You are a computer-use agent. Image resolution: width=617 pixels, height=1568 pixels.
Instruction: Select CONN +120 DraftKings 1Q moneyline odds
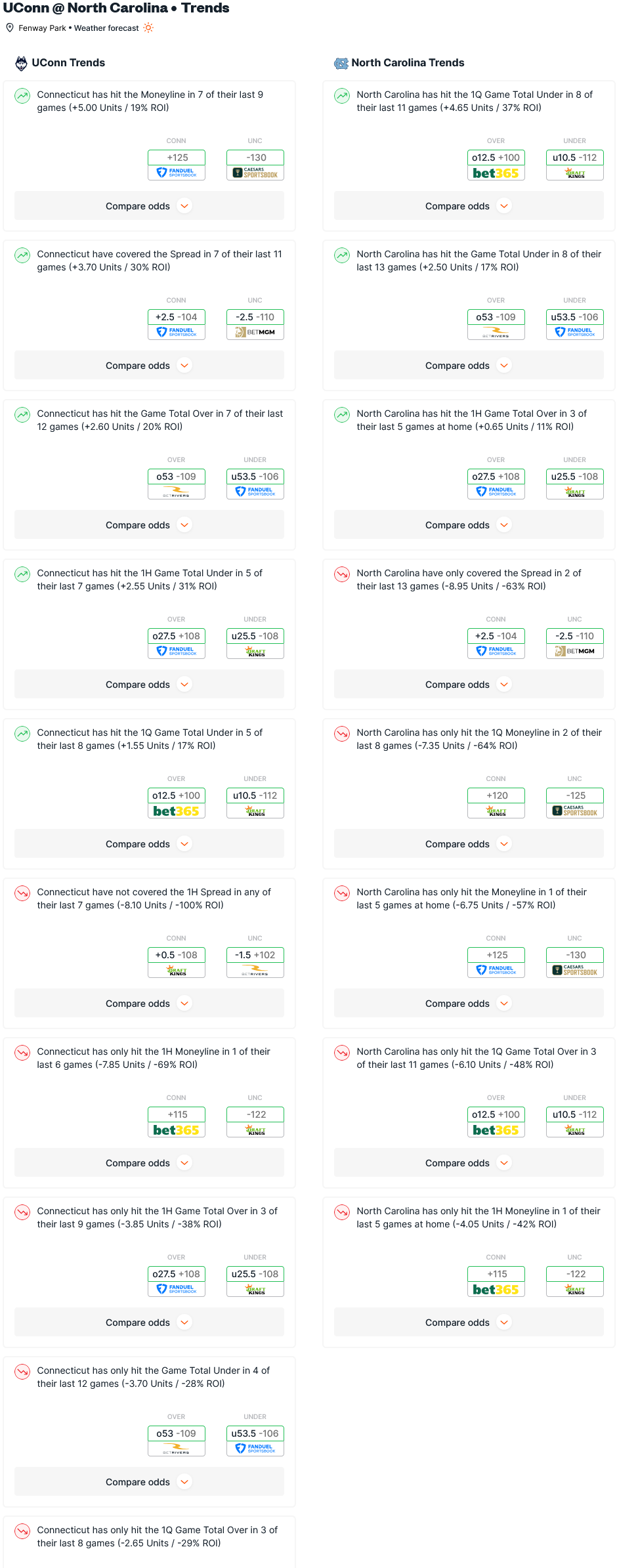click(x=496, y=803)
